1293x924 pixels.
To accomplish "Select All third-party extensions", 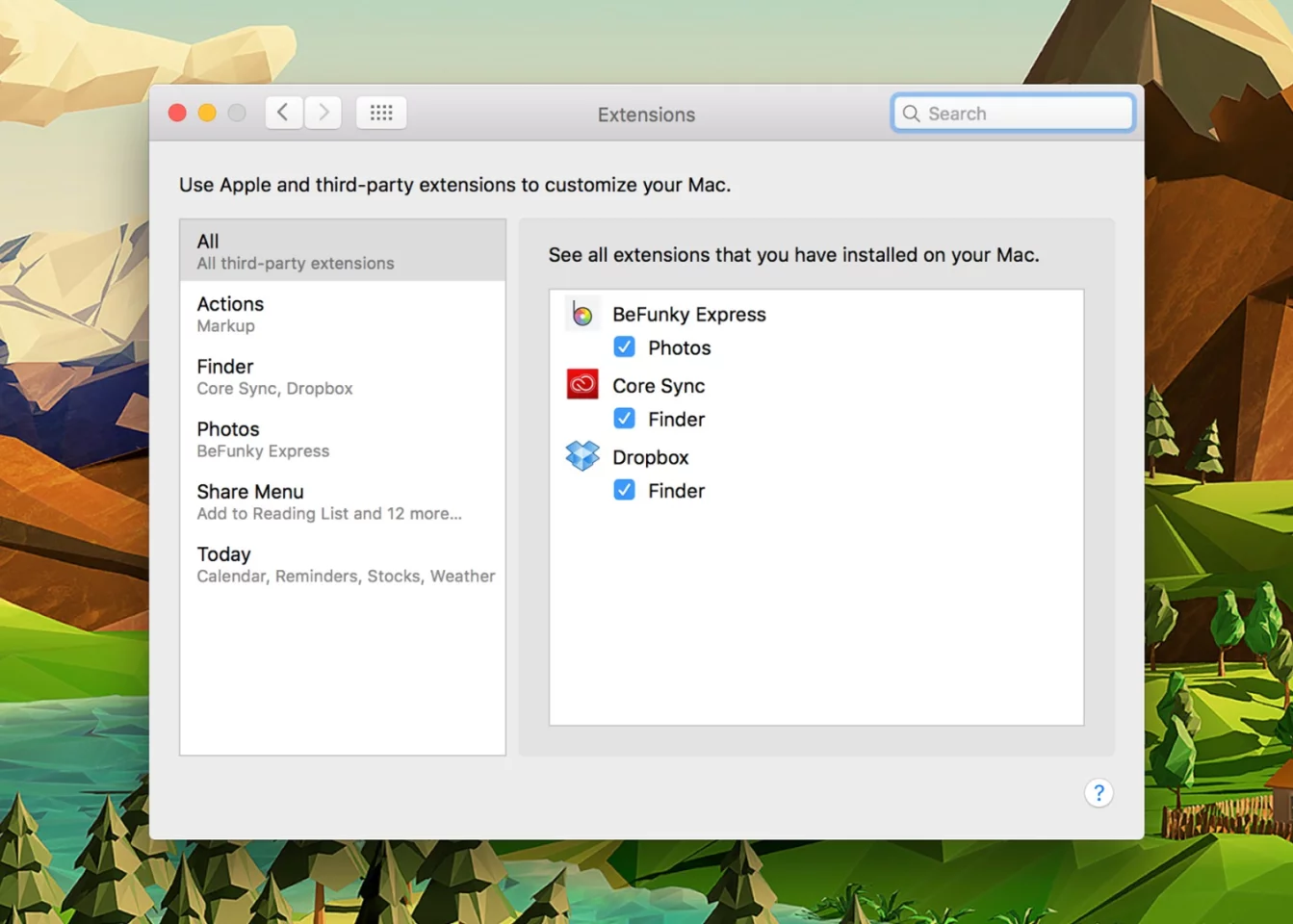I will tap(295, 250).
